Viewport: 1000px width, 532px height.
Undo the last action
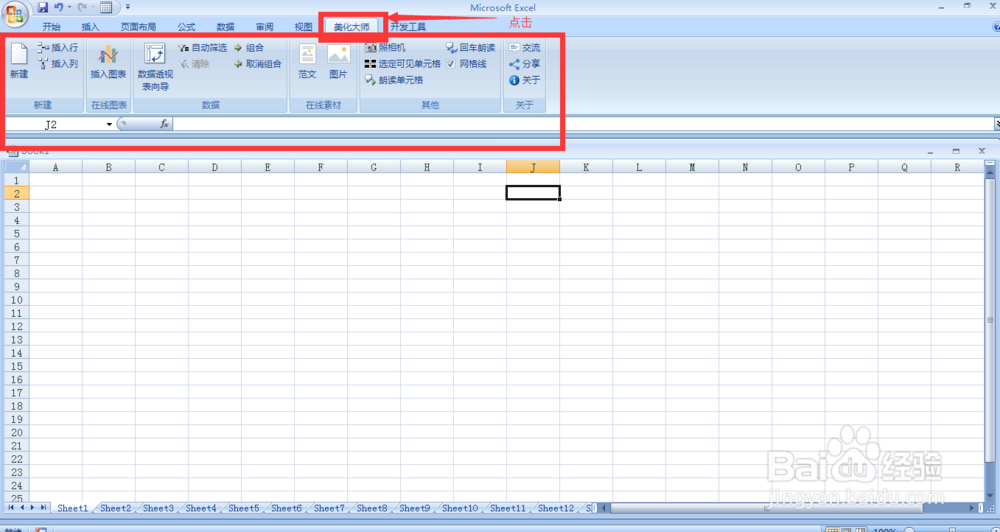(x=58, y=8)
